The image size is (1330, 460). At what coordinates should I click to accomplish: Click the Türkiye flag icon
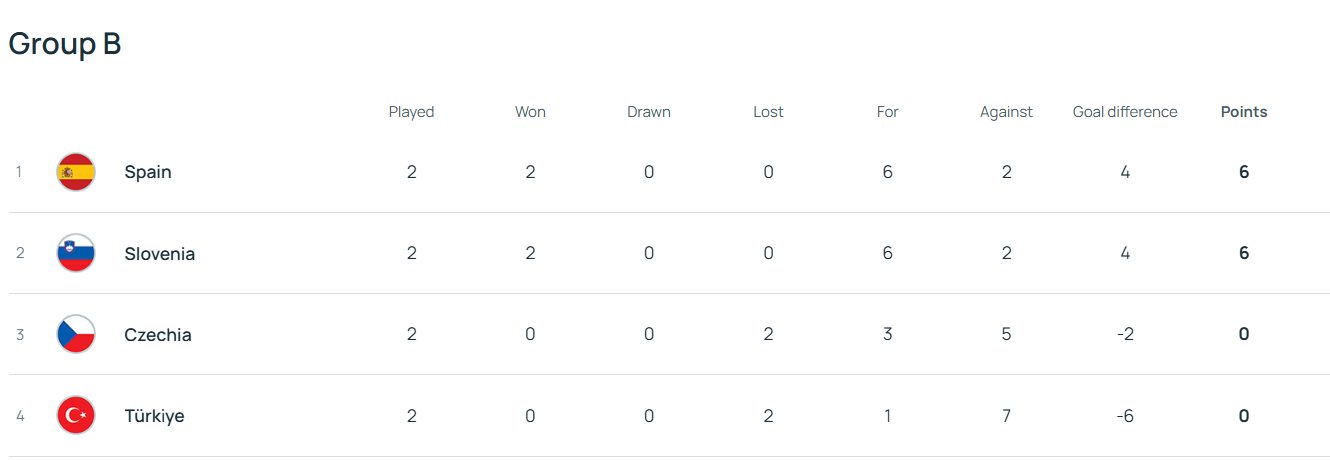[x=76, y=416]
